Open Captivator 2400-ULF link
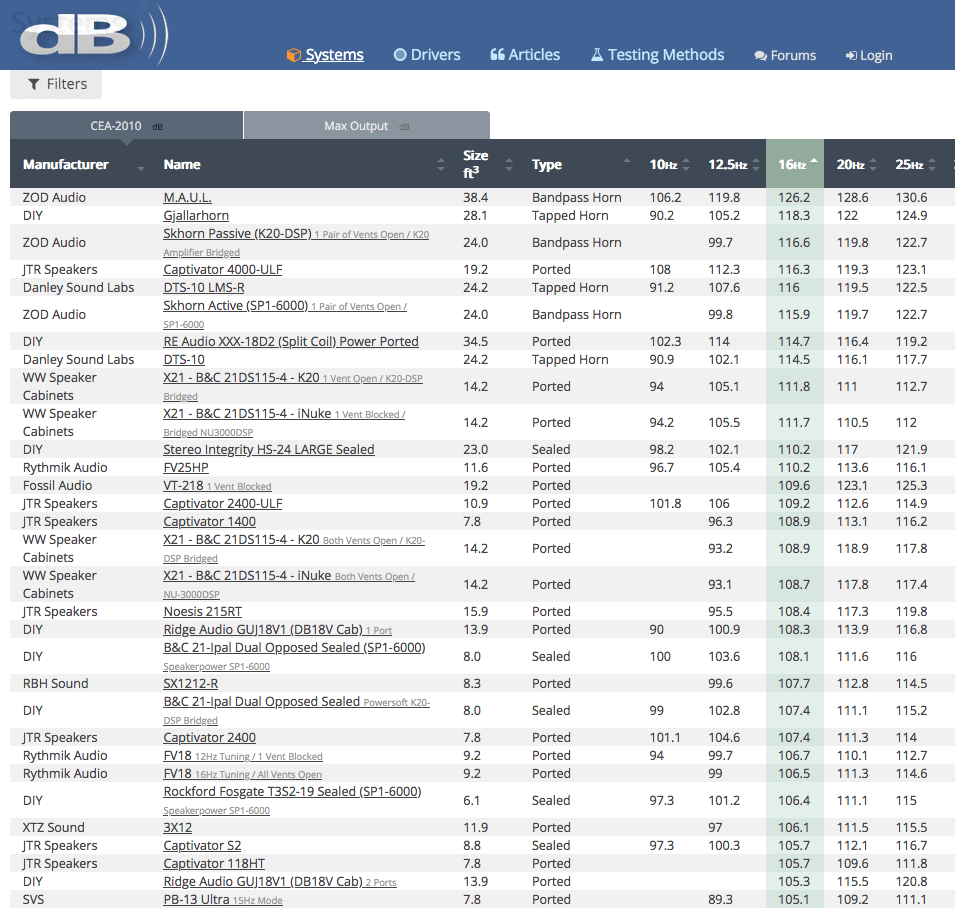This screenshot has height=908, width=955. (223, 504)
